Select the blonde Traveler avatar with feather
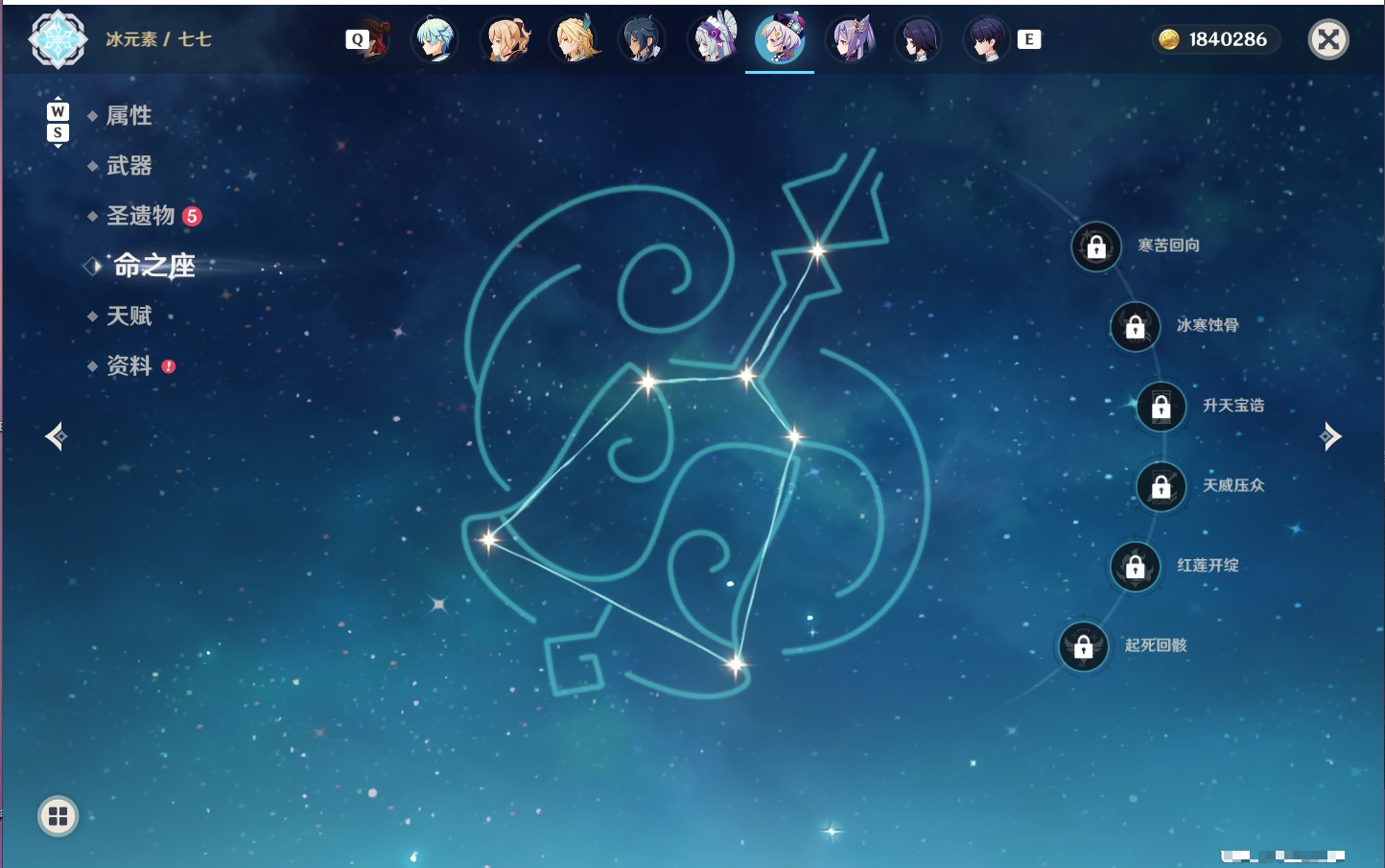The width and height of the screenshot is (1385, 868). 574,40
